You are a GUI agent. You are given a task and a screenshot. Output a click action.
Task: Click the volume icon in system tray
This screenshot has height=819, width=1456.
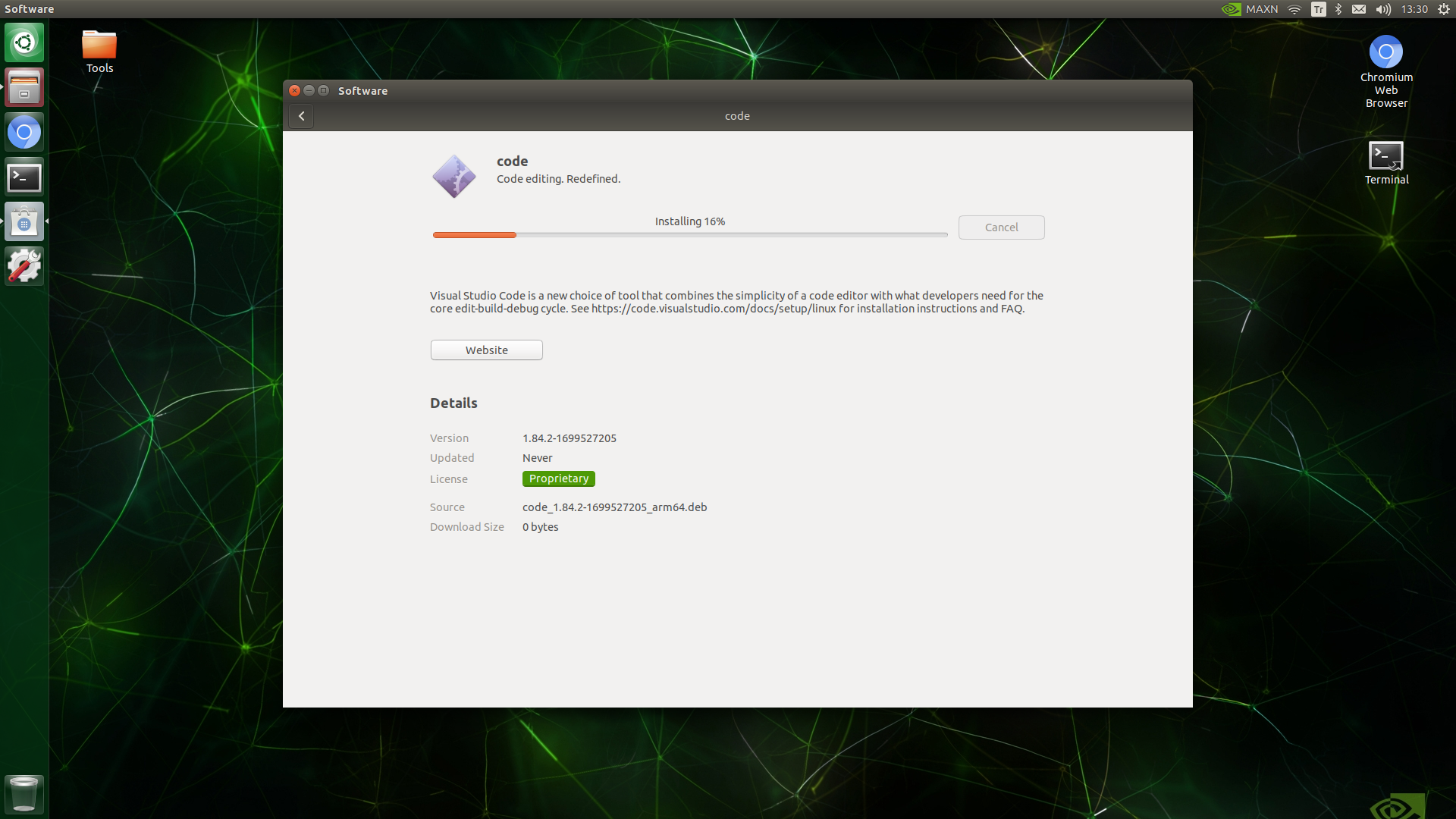pyautogui.click(x=1383, y=8)
